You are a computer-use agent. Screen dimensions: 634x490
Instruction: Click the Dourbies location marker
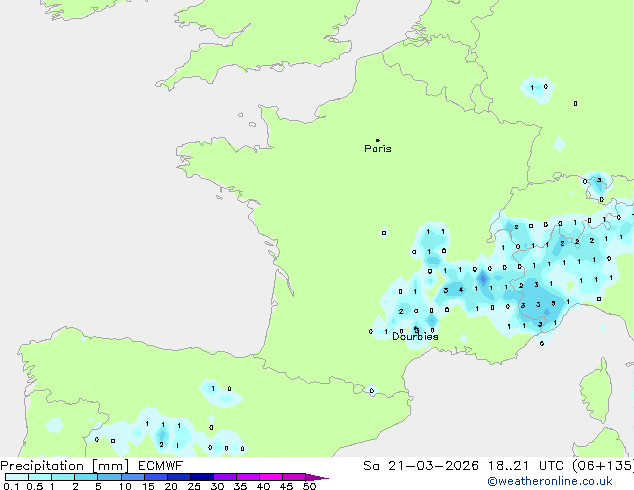[x=416, y=328]
